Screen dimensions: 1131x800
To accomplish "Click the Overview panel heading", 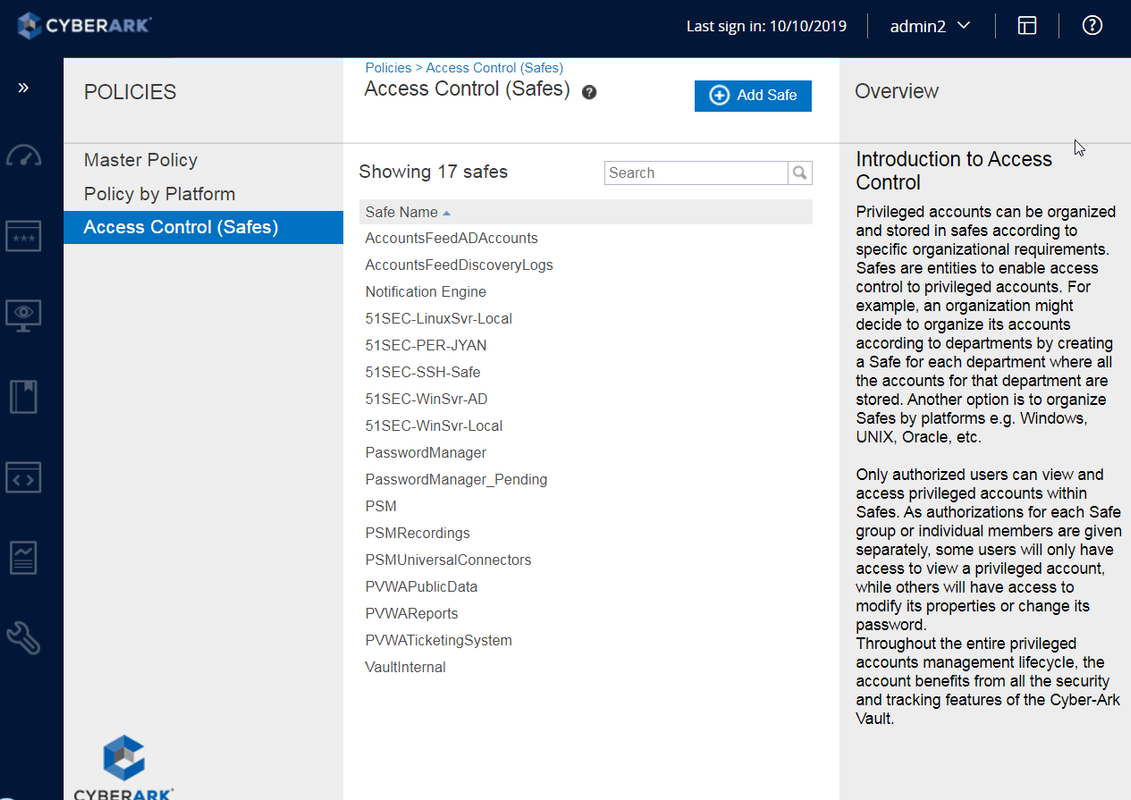I will (x=897, y=92).
